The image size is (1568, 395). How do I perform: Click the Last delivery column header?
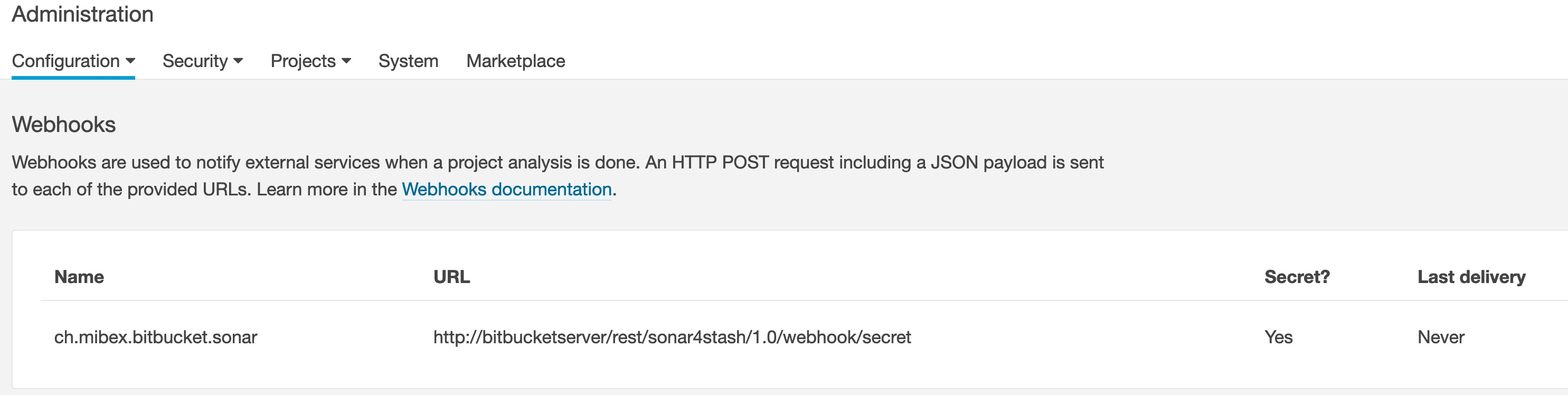pos(1471,277)
